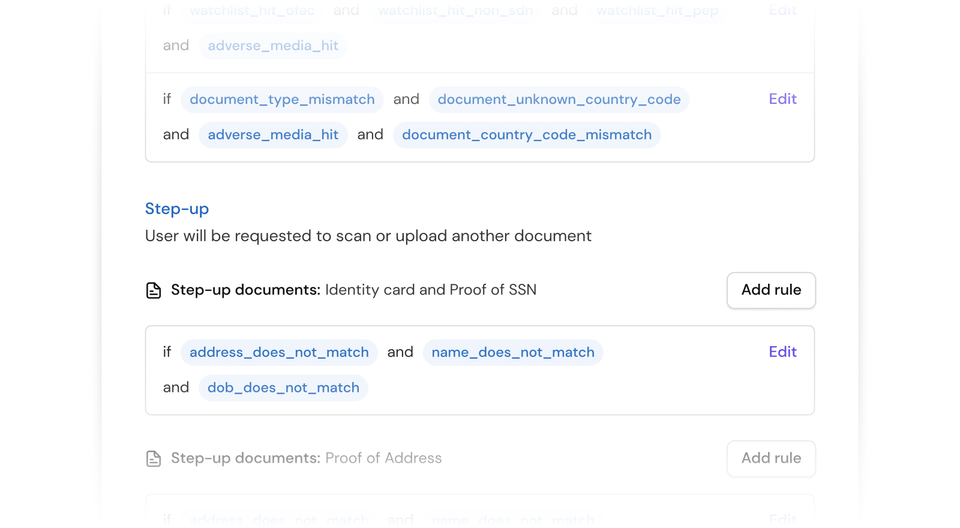Select the dob_does_not_match tag

[283, 388]
